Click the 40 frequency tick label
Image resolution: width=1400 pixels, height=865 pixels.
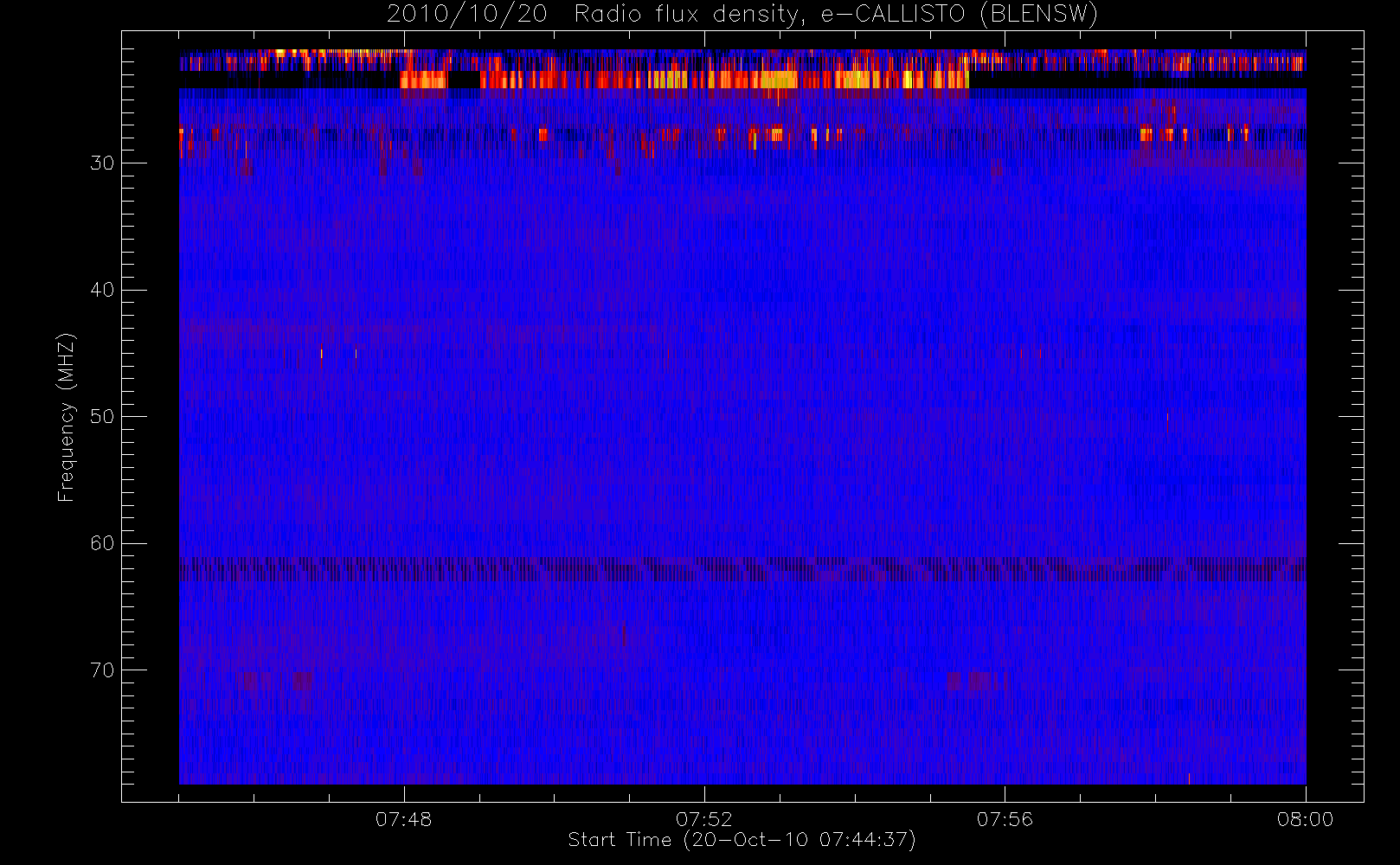click(102, 290)
